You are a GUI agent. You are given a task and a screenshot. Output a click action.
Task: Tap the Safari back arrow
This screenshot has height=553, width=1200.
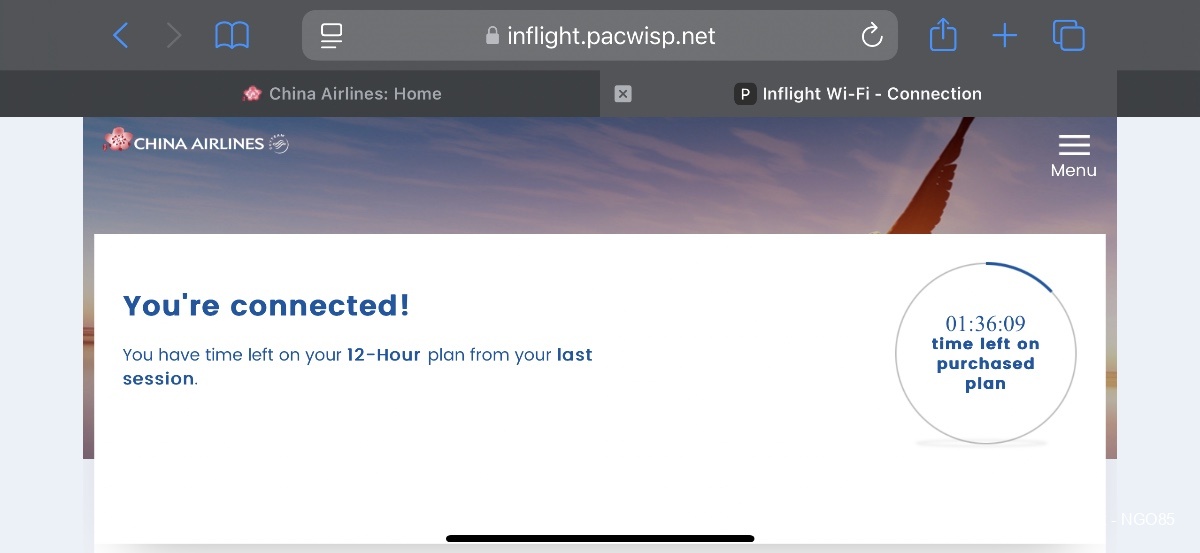coord(121,36)
